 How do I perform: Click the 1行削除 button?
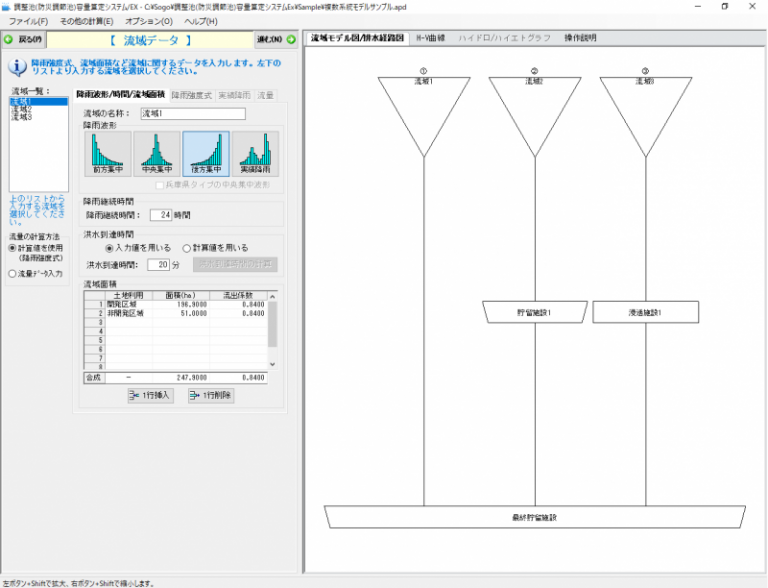coord(211,395)
